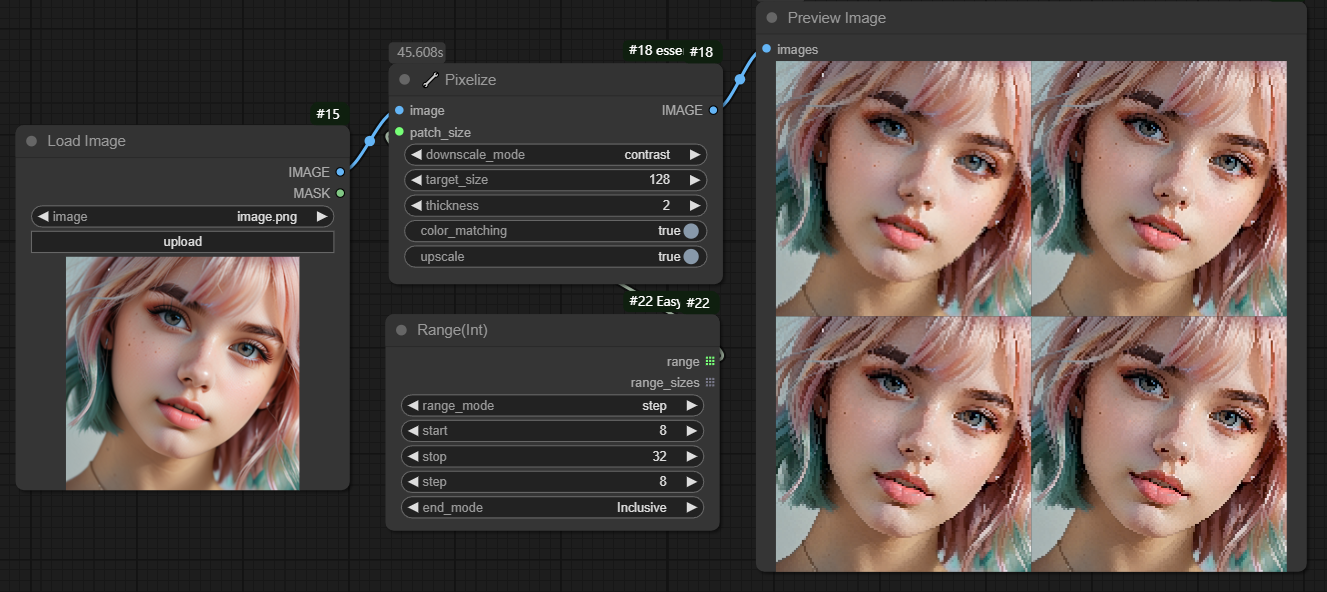Image resolution: width=1327 pixels, height=592 pixels.
Task: Select the top-left preview image thumbnail
Action: (x=903, y=188)
